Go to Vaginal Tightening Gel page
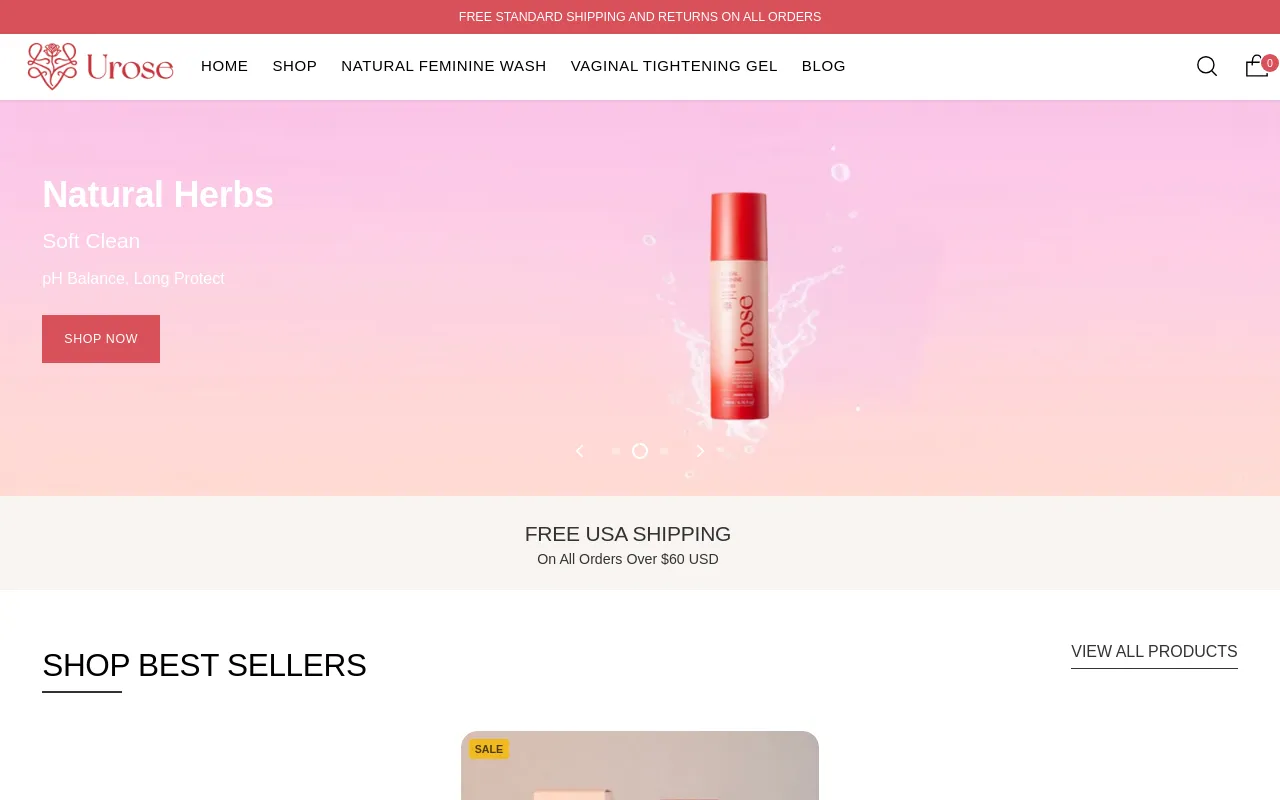Image resolution: width=1280 pixels, height=800 pixels. tap(674, 66)
